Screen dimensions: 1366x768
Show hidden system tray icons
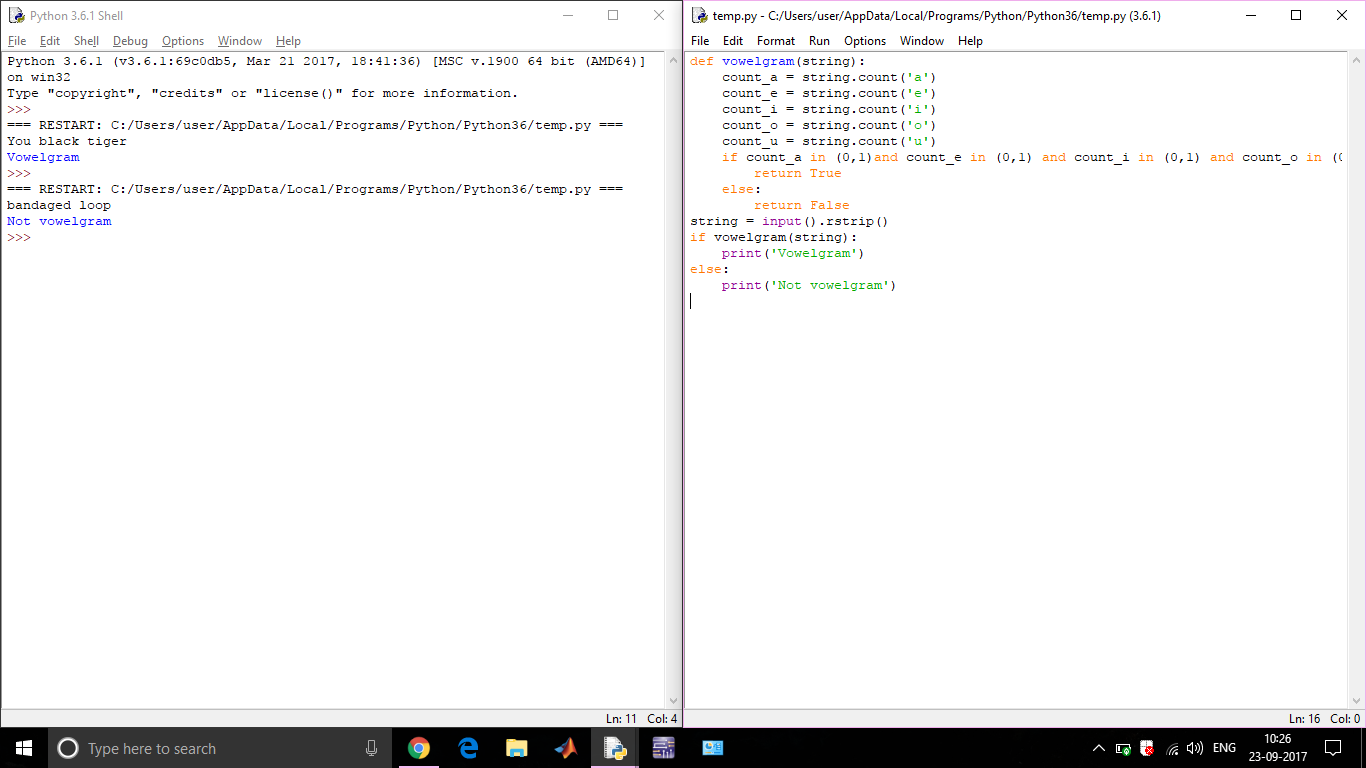click(x=1099, y=748)
